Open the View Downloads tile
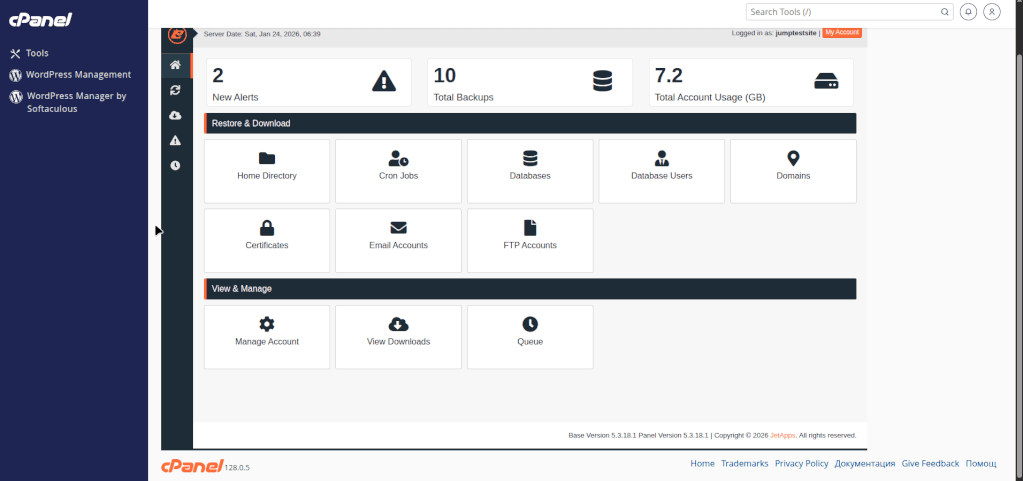 click(x=398, y=337)
